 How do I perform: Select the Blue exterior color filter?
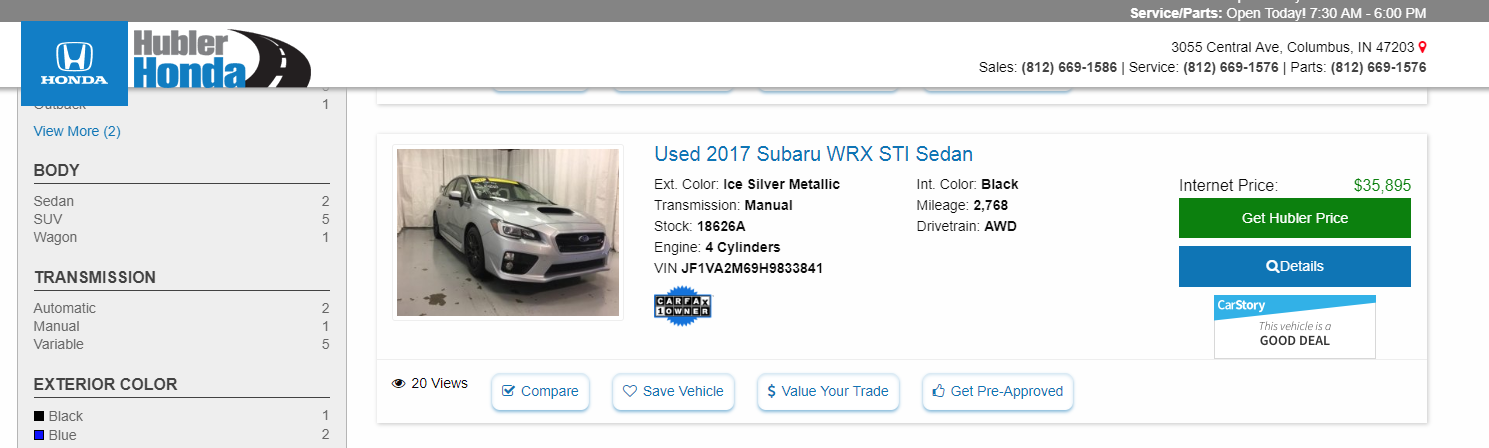point(63,435)
